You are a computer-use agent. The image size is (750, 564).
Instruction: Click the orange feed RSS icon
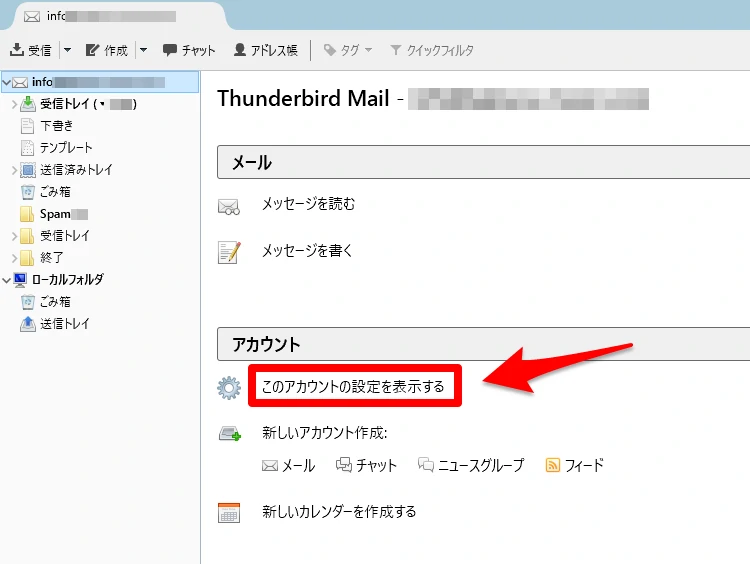(x=552, y=465)
